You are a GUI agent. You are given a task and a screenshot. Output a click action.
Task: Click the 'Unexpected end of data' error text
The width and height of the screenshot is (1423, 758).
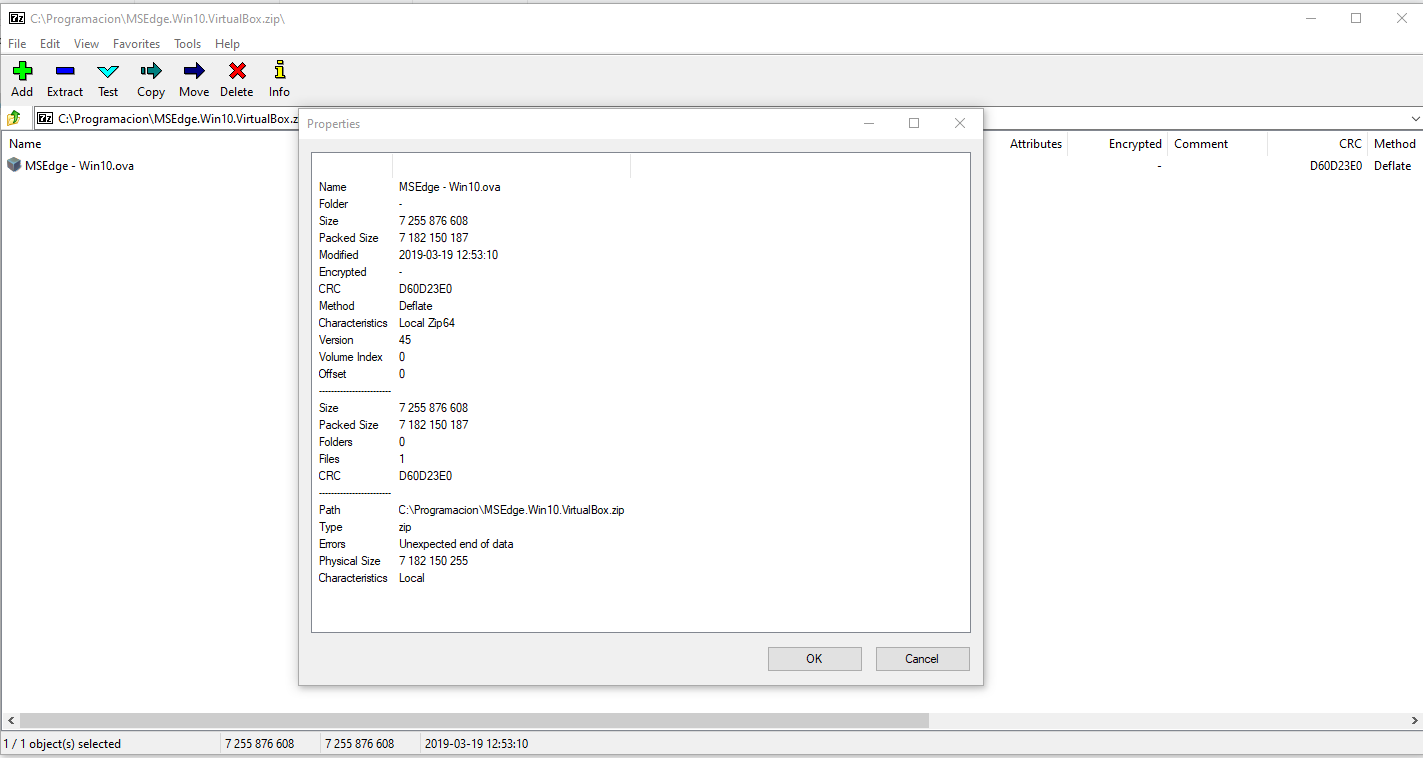[456, 544]
